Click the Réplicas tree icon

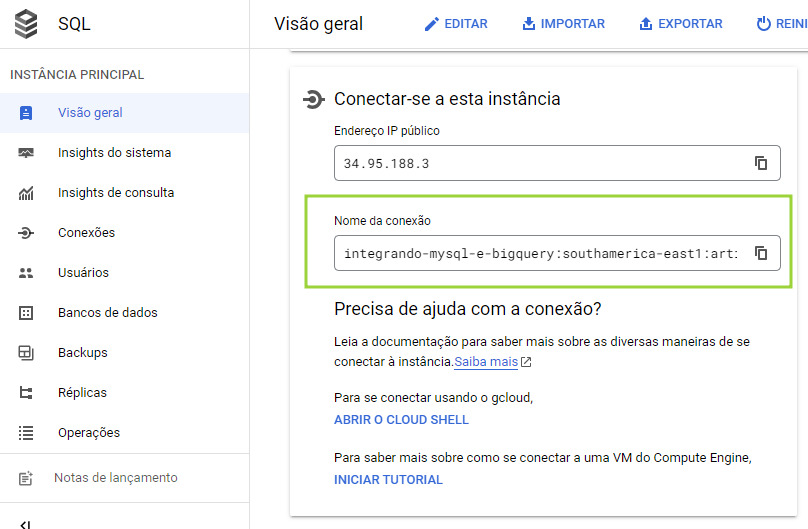click(26, 393)
